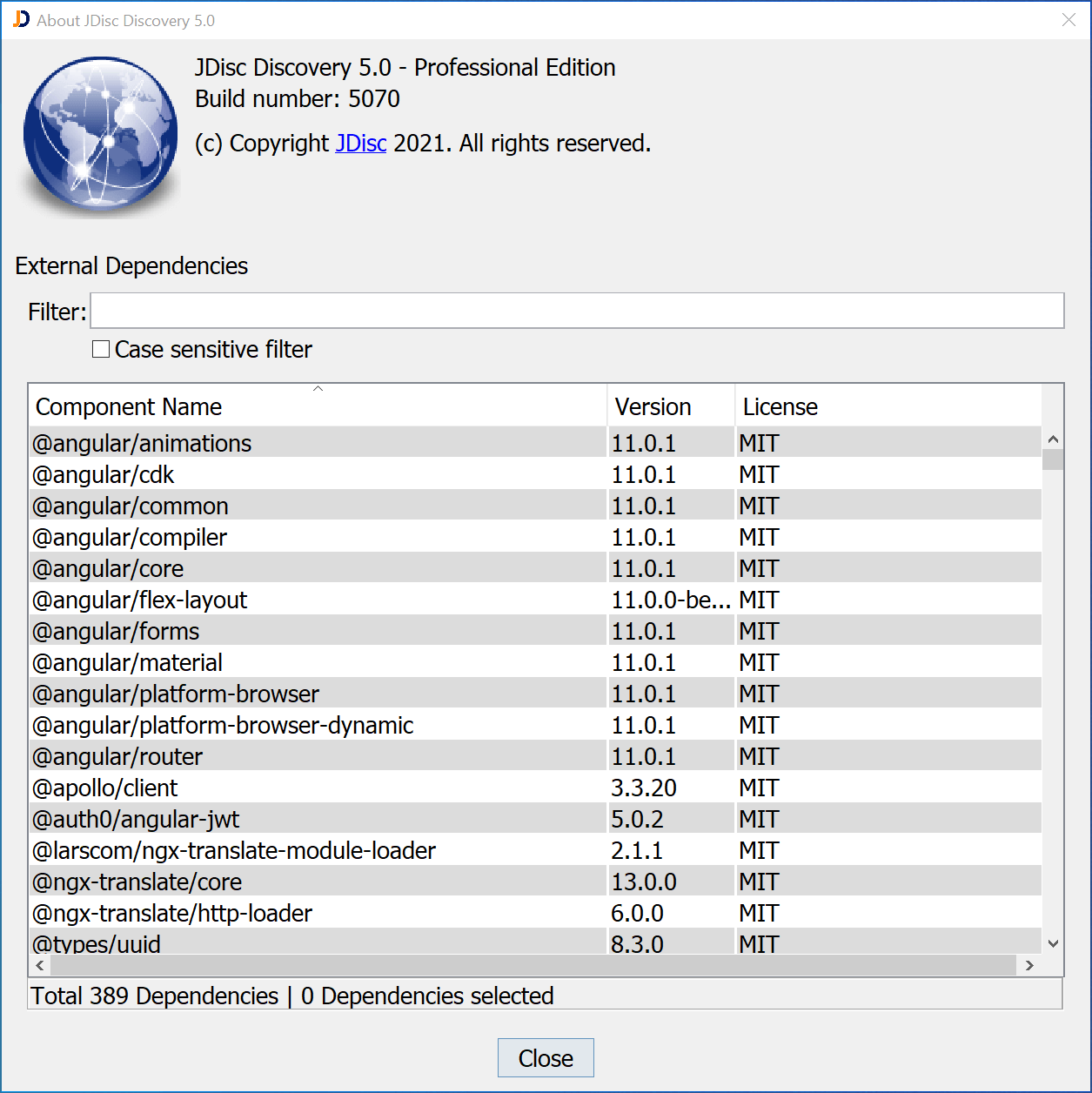
Task: Select the @larscom/ngx-translate-module-loader row
Action: [261, 849]
